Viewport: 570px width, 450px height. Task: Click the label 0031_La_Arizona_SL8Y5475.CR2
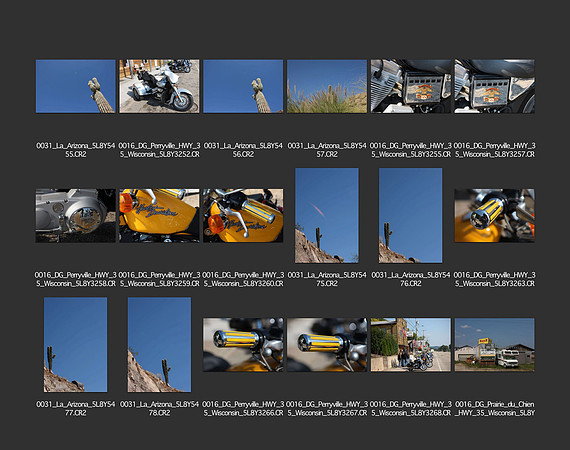pyautogui.click(x=327, y=279)
